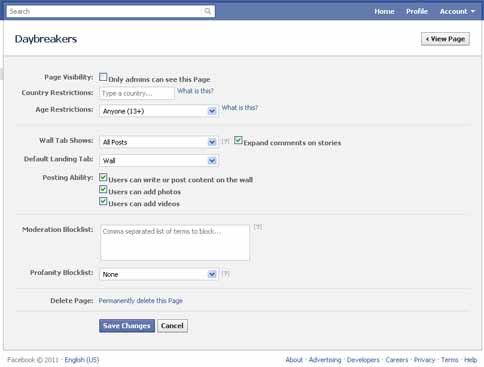Click the Cancel button
The height and width of the screenshot is (367, 484).
tap(172, 326)
